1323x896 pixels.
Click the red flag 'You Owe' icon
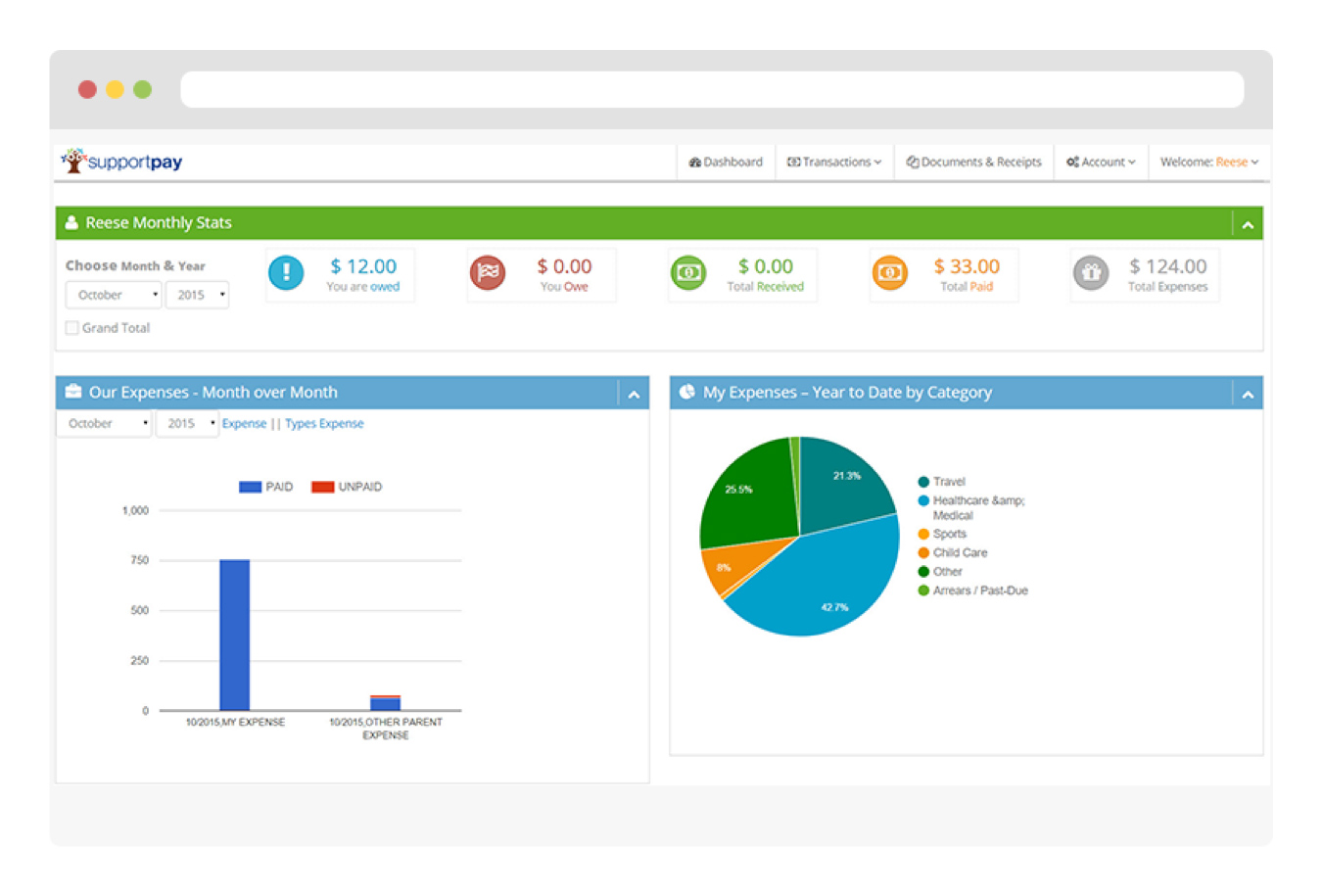pos(488,273)
